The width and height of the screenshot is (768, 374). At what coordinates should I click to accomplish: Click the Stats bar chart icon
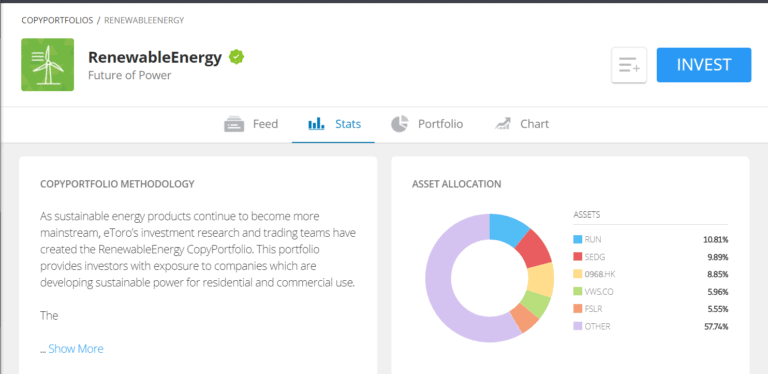coord(316,124)
